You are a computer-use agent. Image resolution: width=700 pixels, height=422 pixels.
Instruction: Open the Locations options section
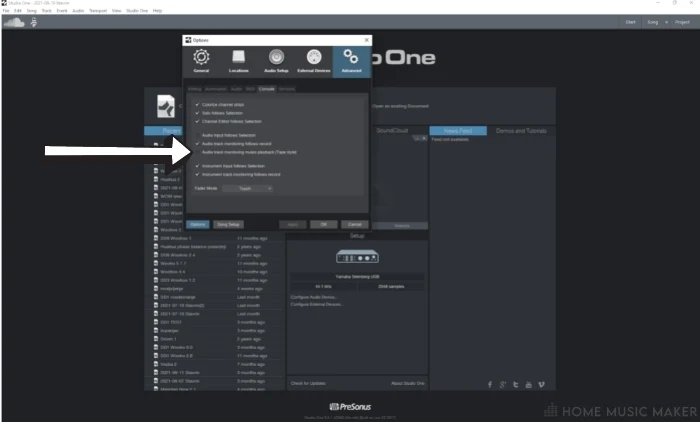tap(238, 61)
